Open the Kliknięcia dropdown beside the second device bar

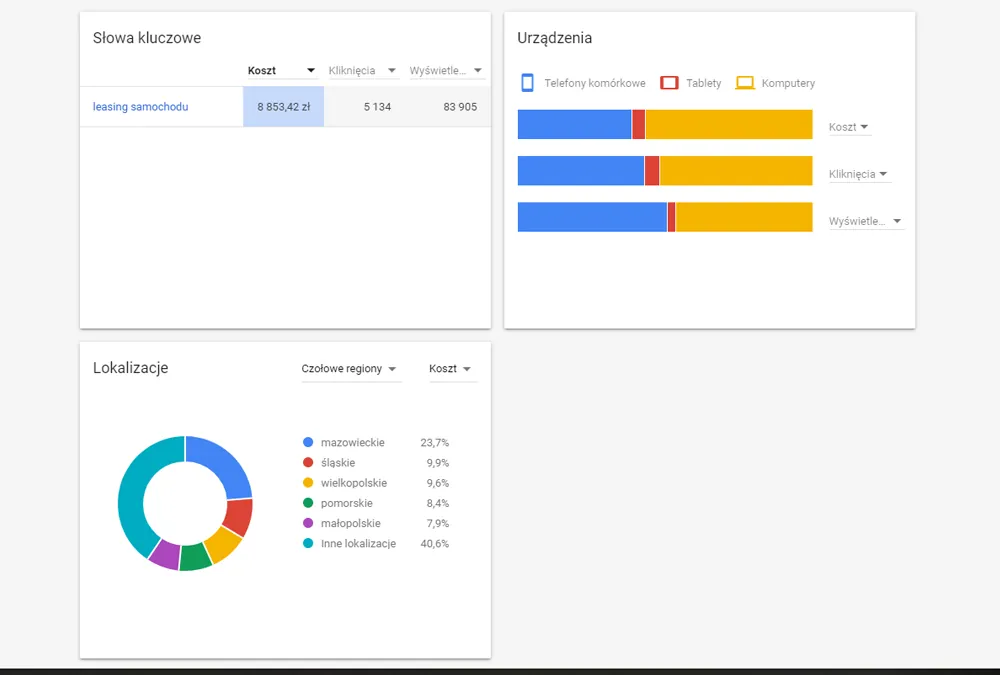tap(858, 174)
